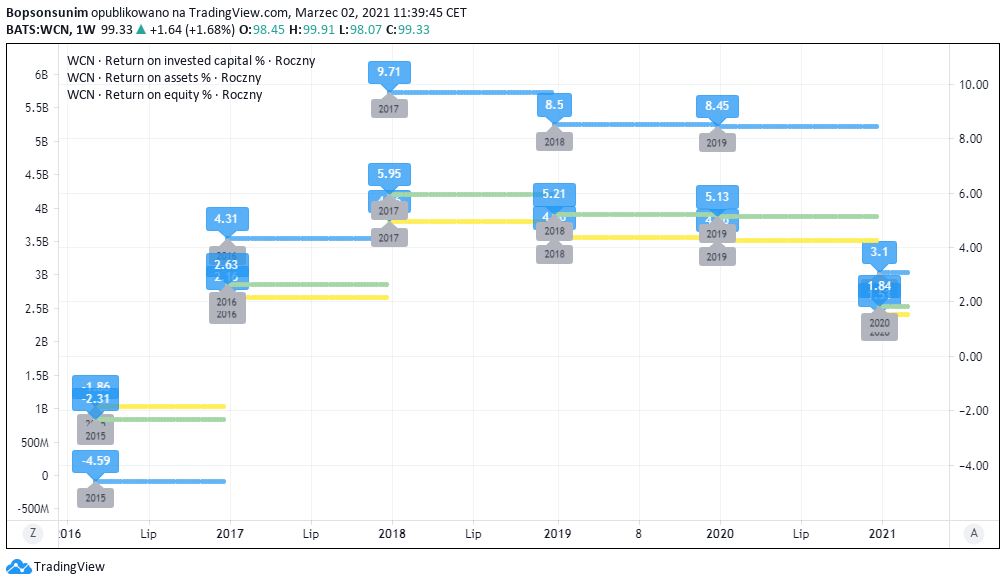1006x585 pixels.
Task: Open the TradingView.com link in the header
Action: click(239, 13)
